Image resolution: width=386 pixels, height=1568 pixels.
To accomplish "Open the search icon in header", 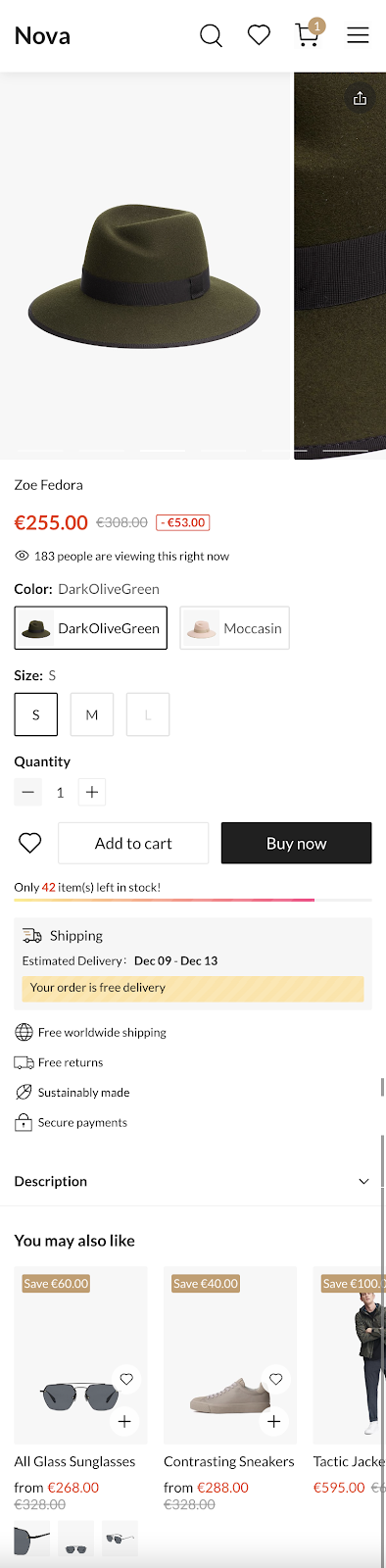I will coord(211,36).
